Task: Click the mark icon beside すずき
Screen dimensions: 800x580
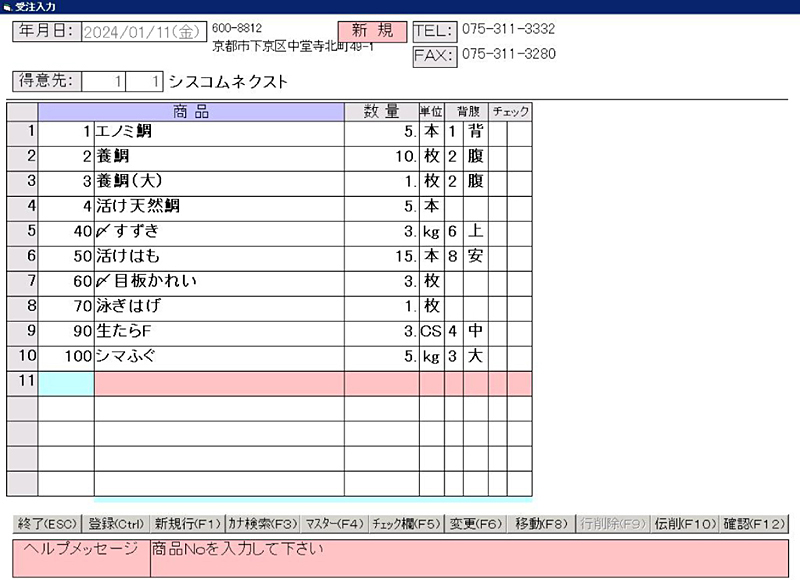Action: [x=103, y=231]
